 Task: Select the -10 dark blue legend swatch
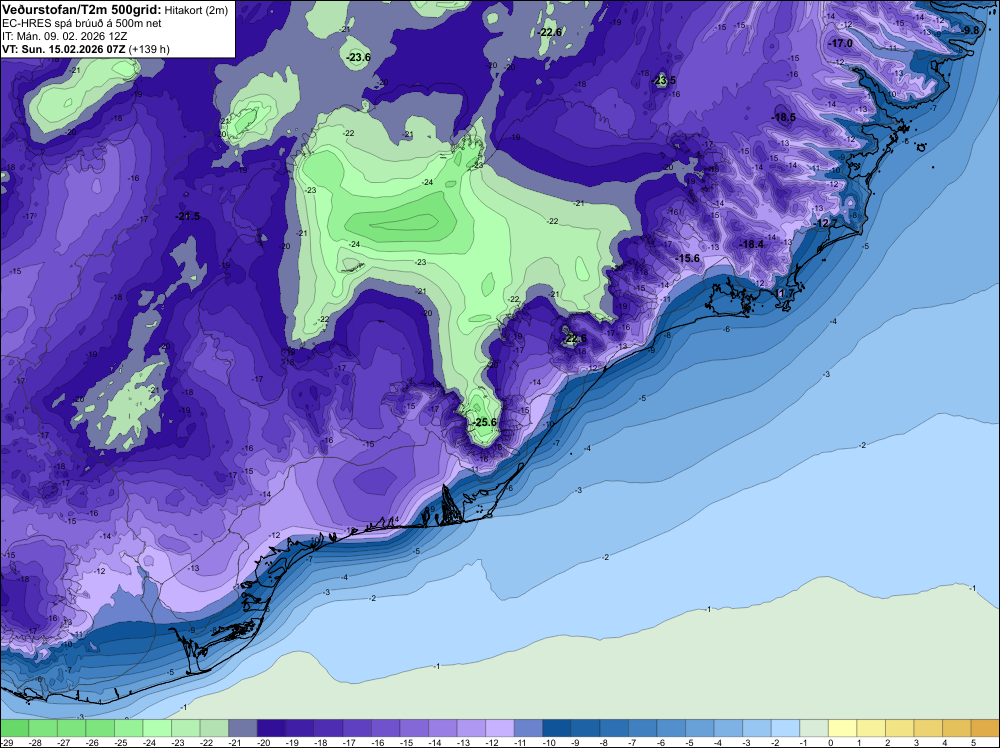(557, 728)
